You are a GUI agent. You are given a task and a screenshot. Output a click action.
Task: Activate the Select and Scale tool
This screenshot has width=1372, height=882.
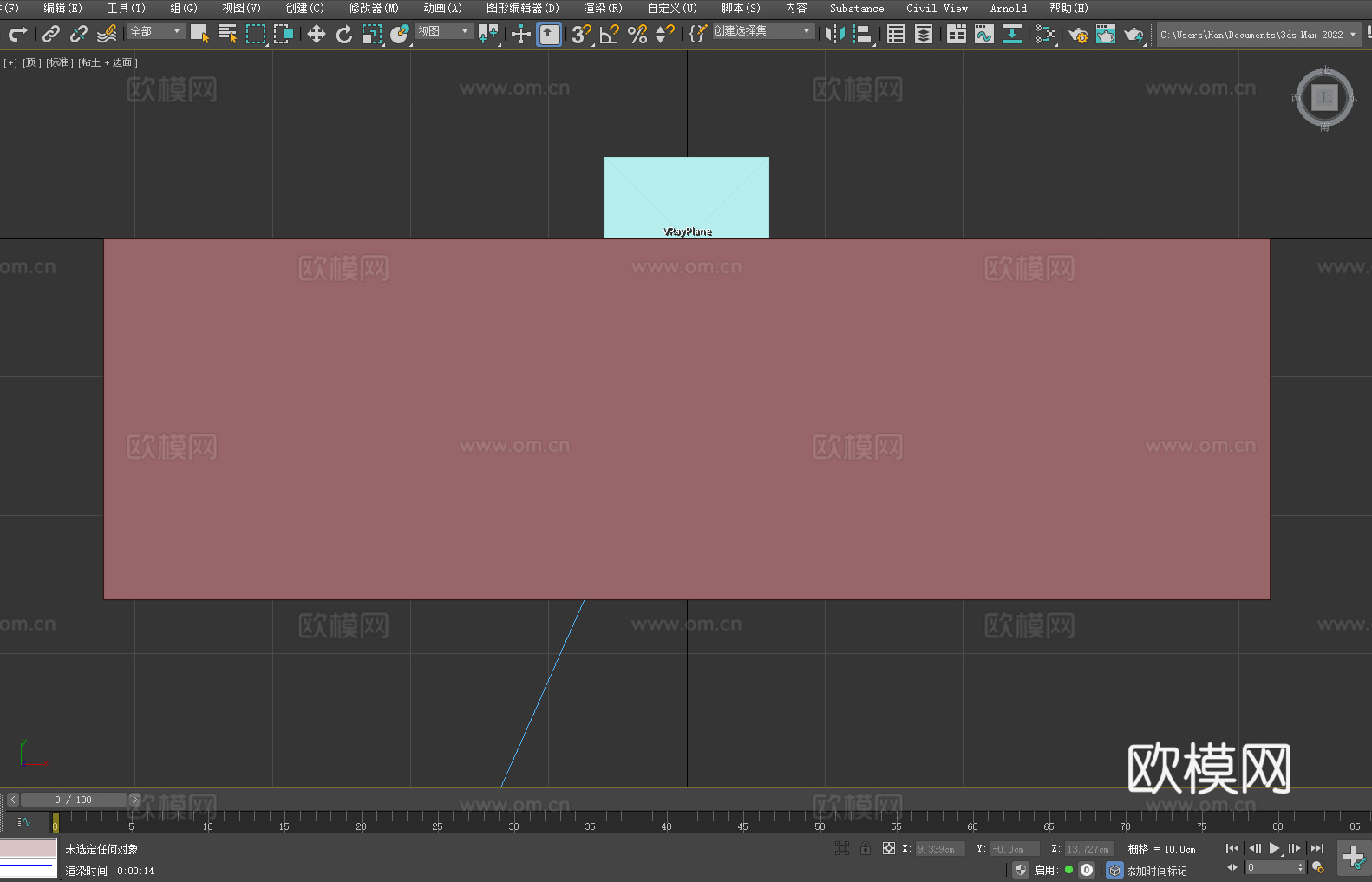[x=372, y=34]
